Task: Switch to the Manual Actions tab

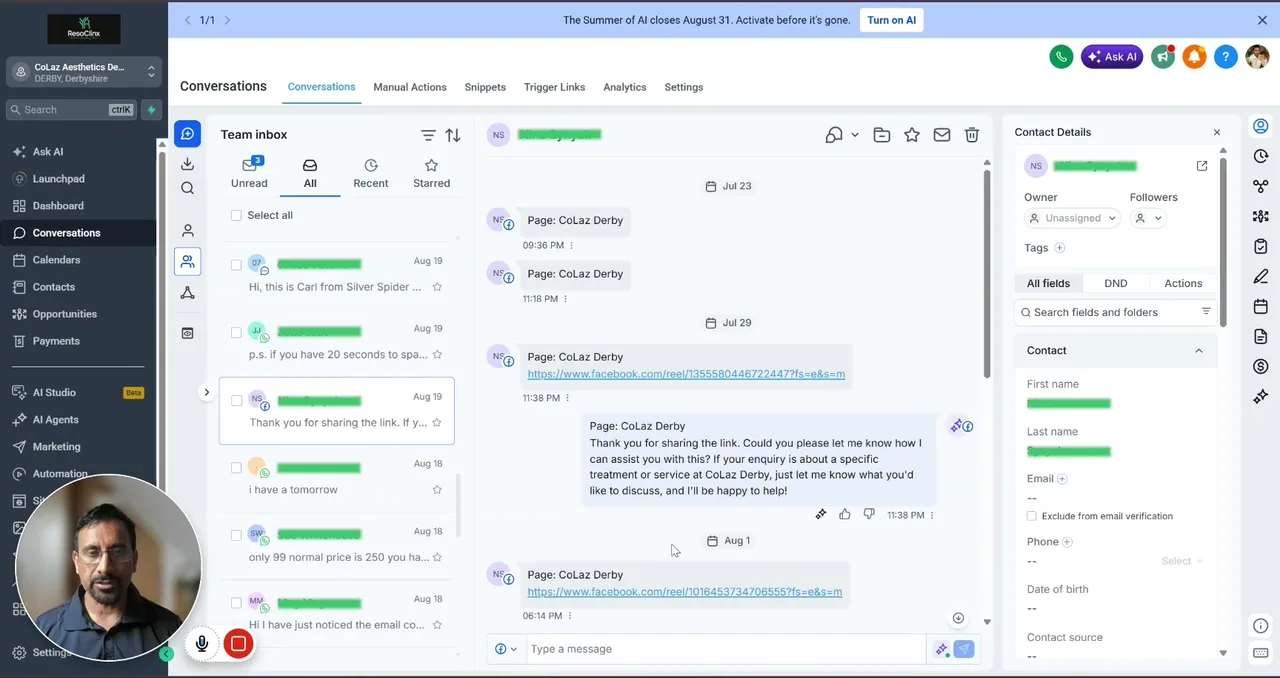Action: (410, 87)
